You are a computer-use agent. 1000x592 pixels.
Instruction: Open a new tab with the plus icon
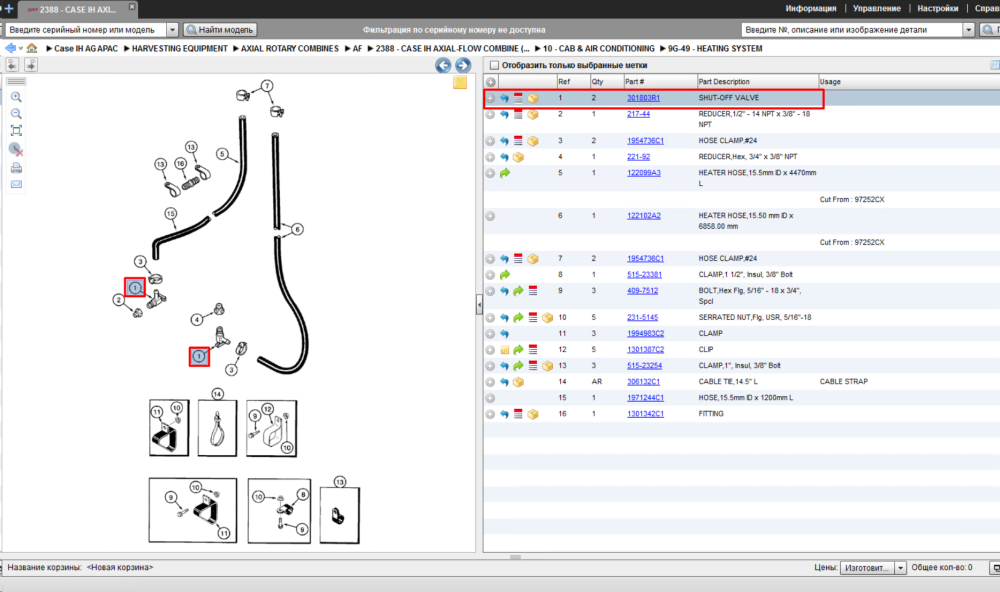click(9, 9)
